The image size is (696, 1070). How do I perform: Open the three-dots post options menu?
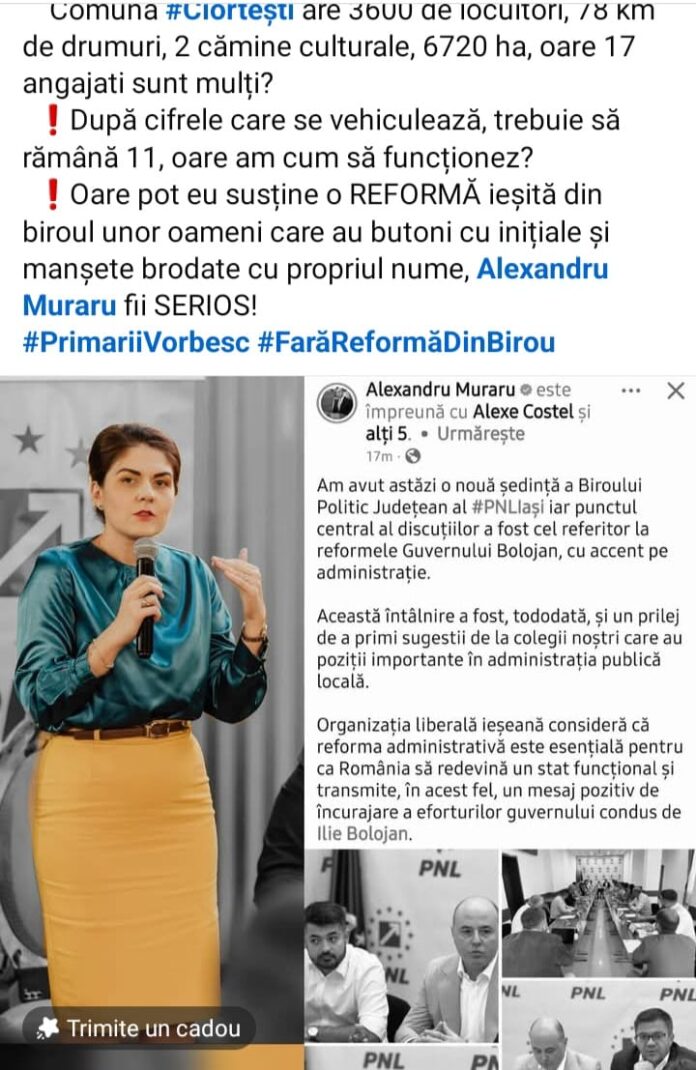tap(631, 391)
